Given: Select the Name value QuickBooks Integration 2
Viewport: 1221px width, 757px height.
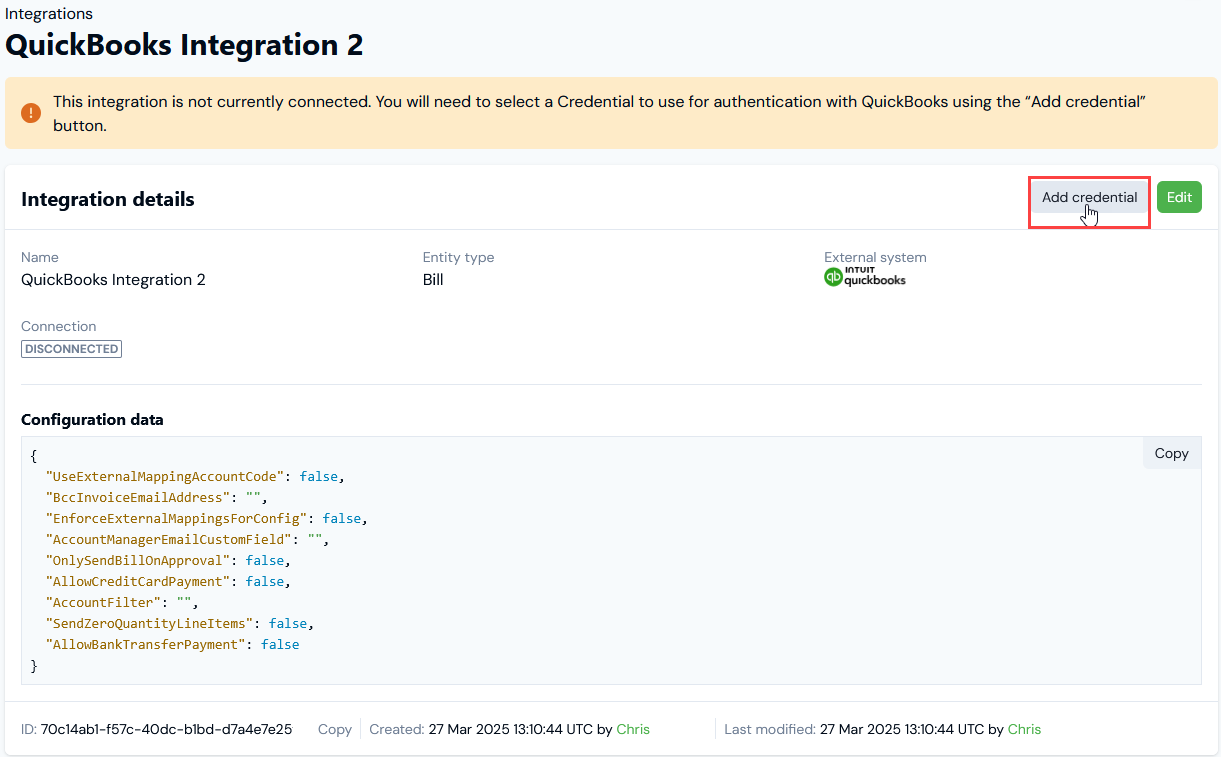Looking at the screenshot, I should pos(113,280).
